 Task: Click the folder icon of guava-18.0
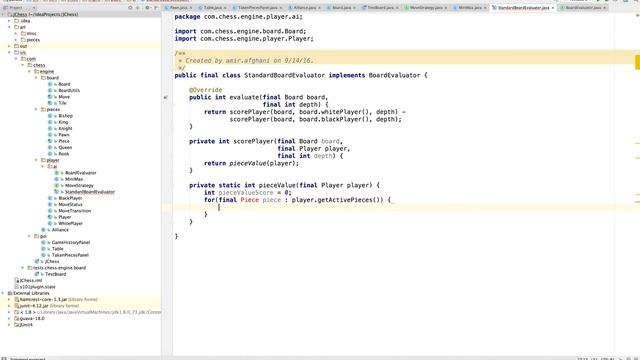(x=17, y=318)
